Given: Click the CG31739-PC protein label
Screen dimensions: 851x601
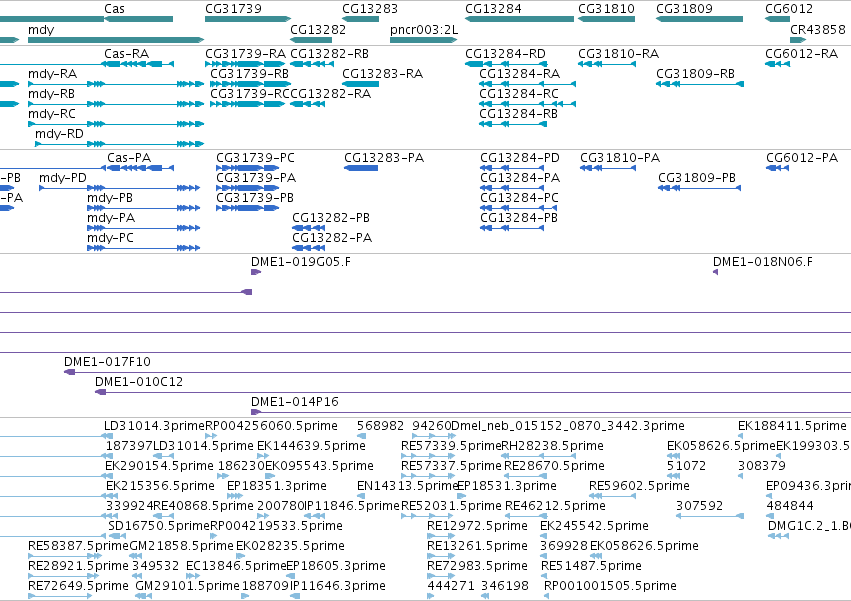Looking at the screenshot, I should (x=255, y=158).
